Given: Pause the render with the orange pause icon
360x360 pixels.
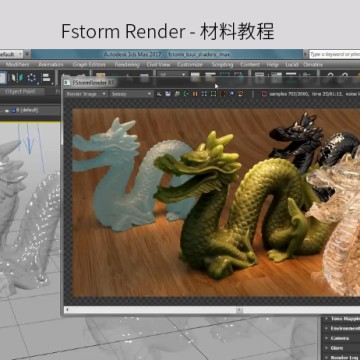Looking at the screenshot, I should (195, 94).
